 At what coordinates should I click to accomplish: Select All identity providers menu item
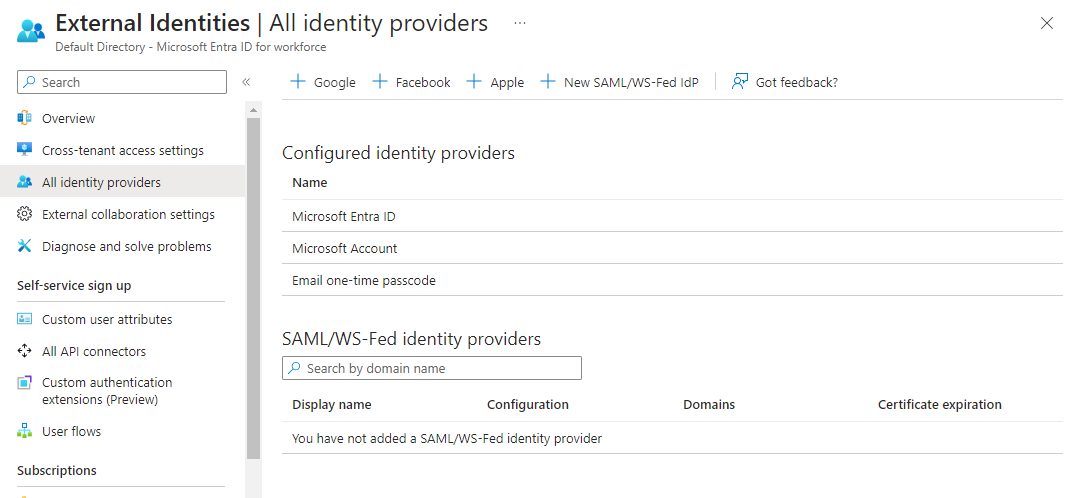(x=122, y=182)
